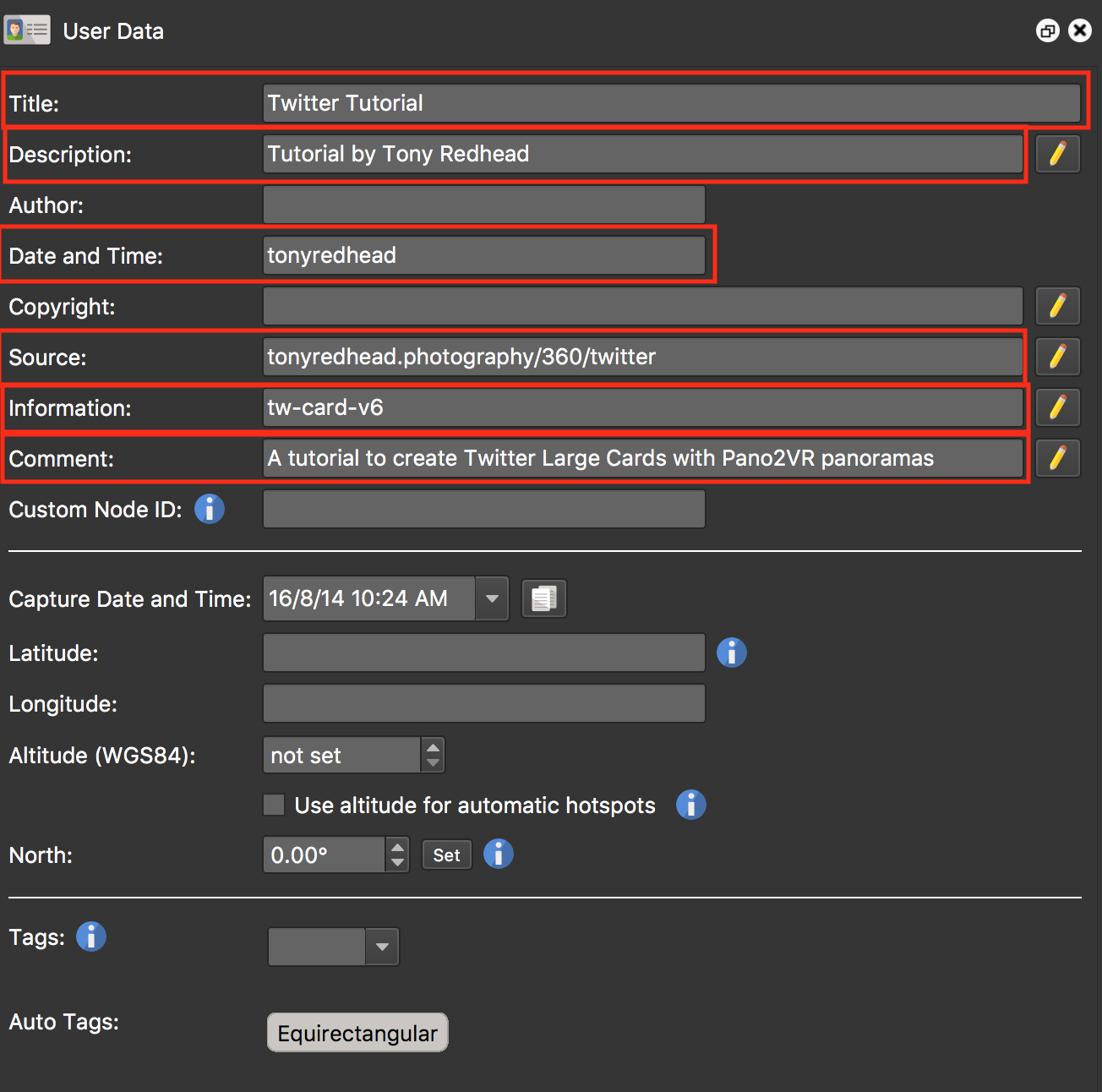This screenshot has height=1092, width=1102.
Task: Click the User Data panel icon
Action: (x=27, y=30)
